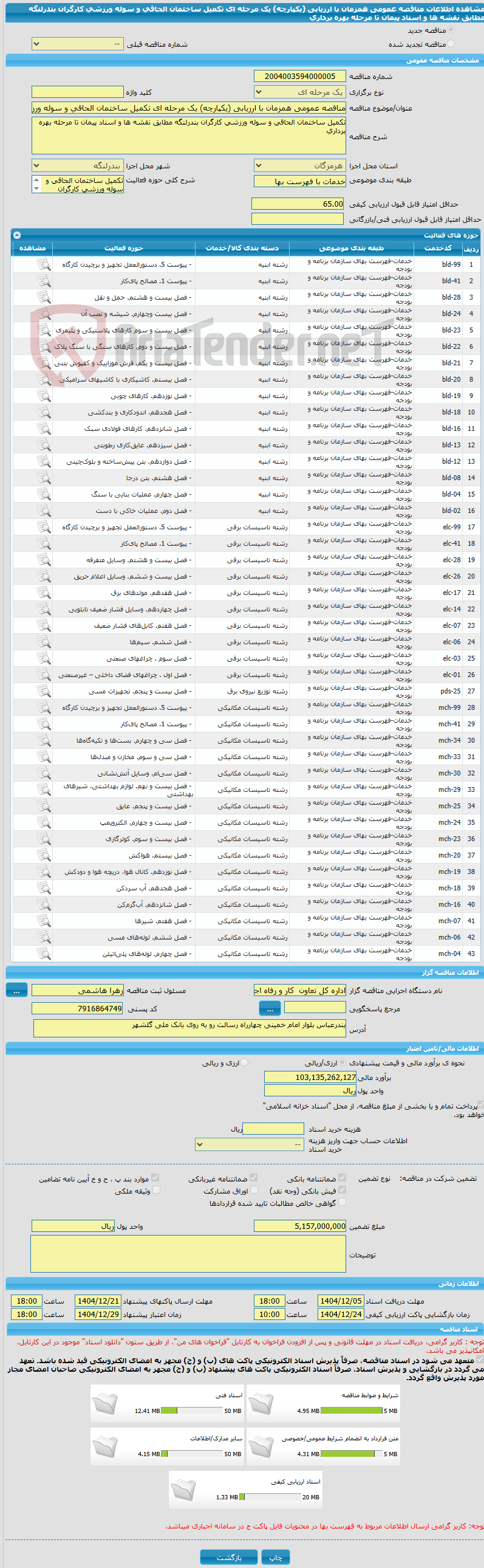
Task: Open view icon for row elc-99
Action: click(x=43, y=527)
